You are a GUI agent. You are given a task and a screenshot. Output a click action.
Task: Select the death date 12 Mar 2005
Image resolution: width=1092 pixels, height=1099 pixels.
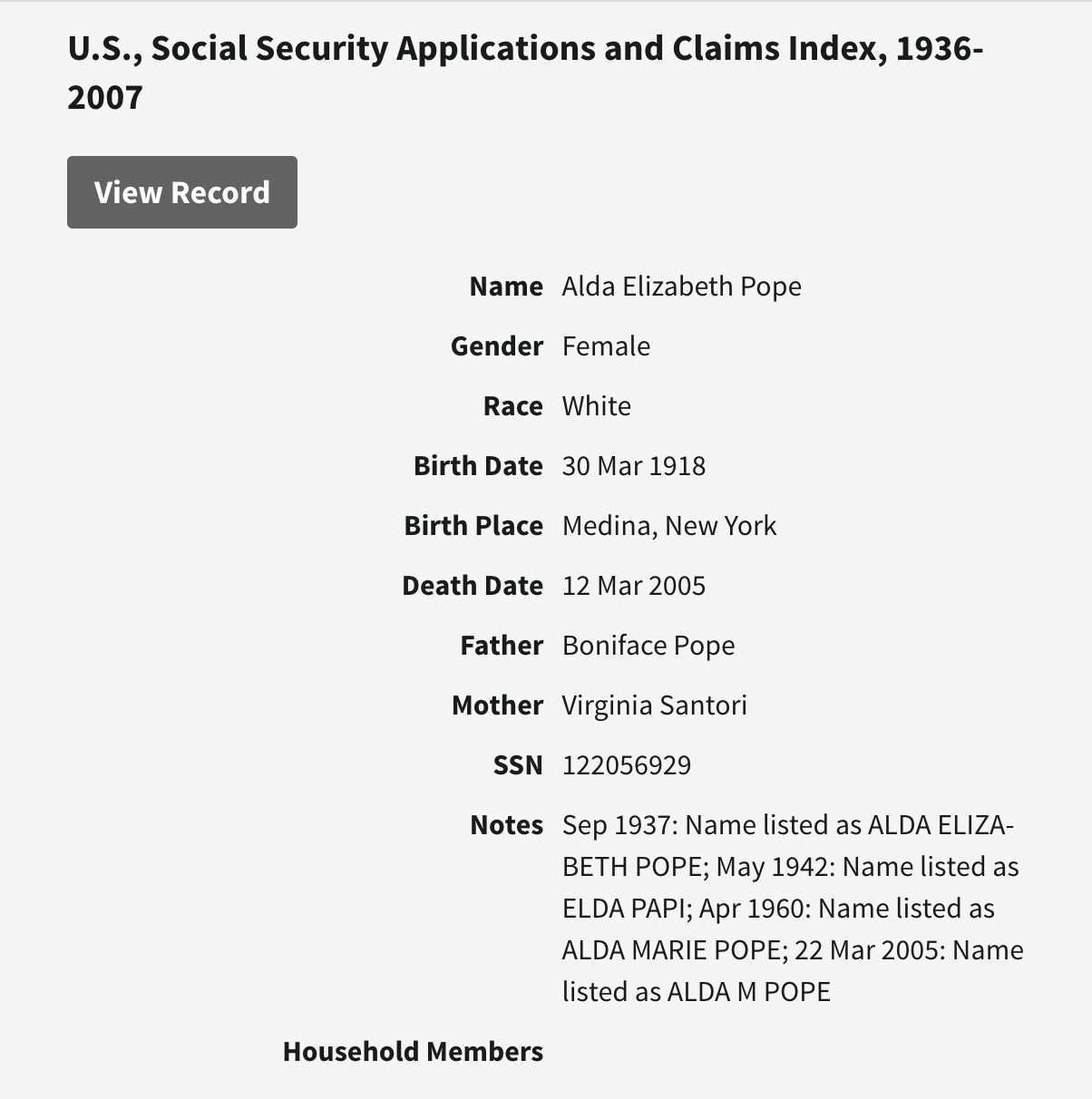[633, 586]
